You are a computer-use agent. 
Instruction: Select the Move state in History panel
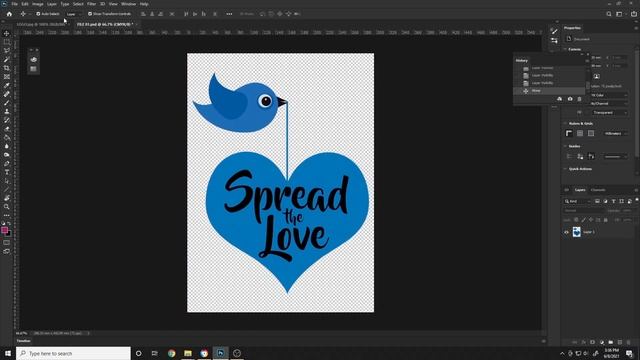coord(549,91)
